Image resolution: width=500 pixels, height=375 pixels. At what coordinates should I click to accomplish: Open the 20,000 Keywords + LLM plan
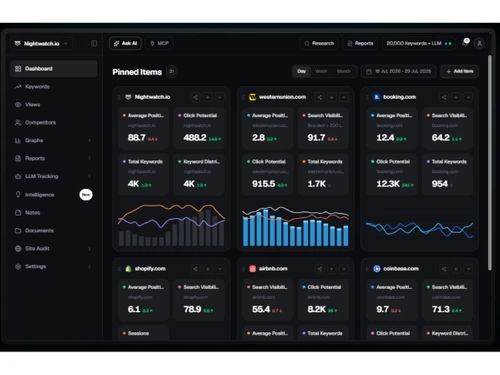(419, 43)
